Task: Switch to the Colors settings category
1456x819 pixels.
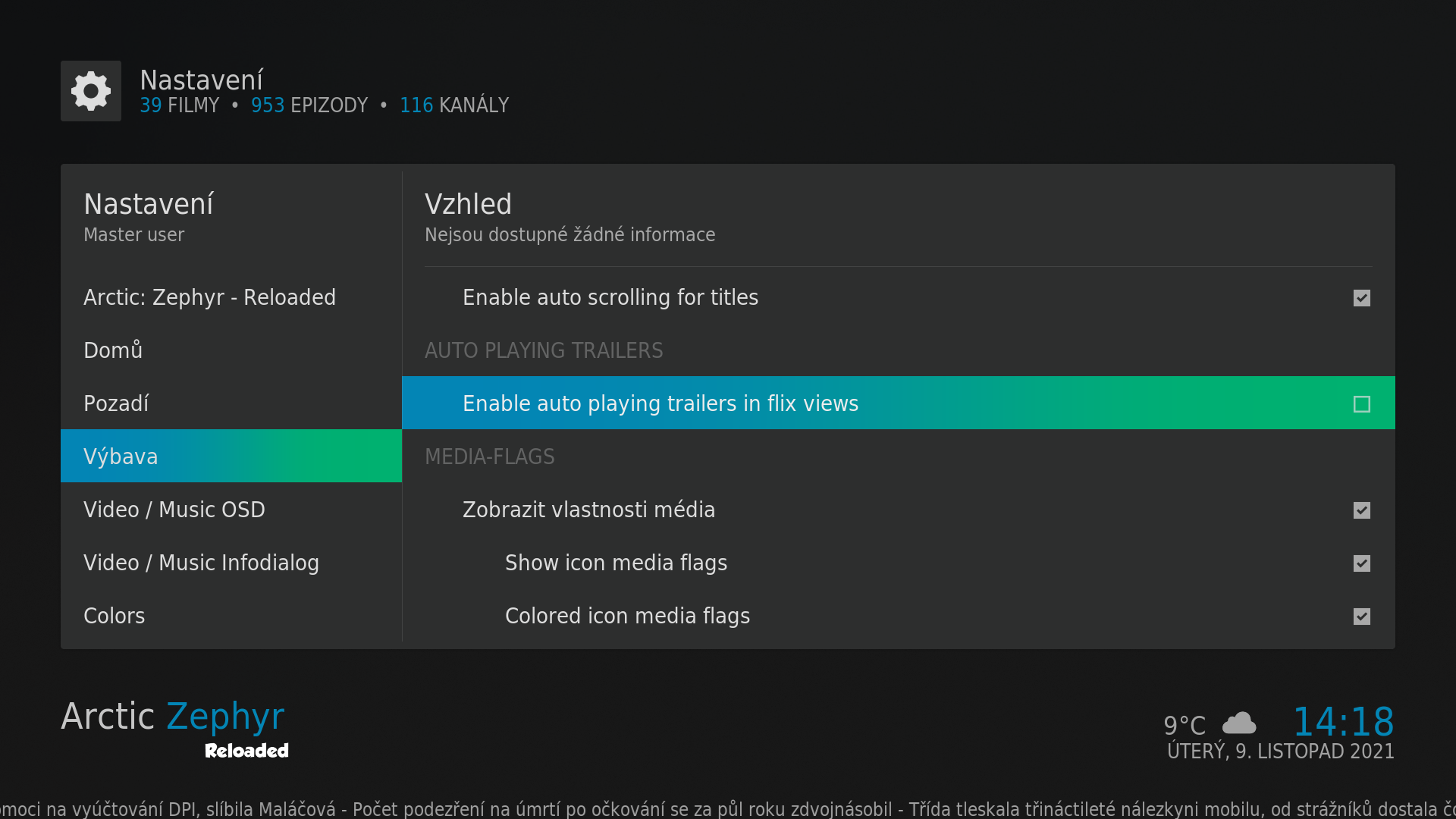Action: (x=114, y=616)
